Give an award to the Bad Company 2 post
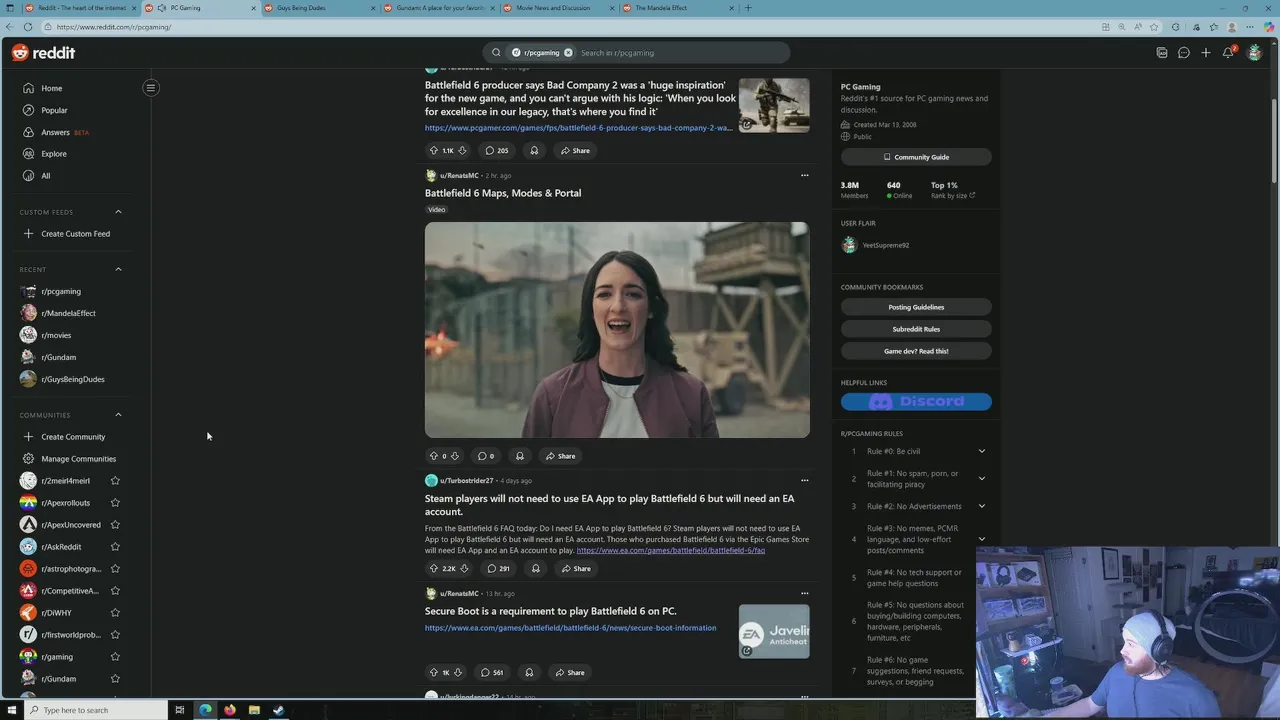Screen dimensions: 1280x720 534,150
